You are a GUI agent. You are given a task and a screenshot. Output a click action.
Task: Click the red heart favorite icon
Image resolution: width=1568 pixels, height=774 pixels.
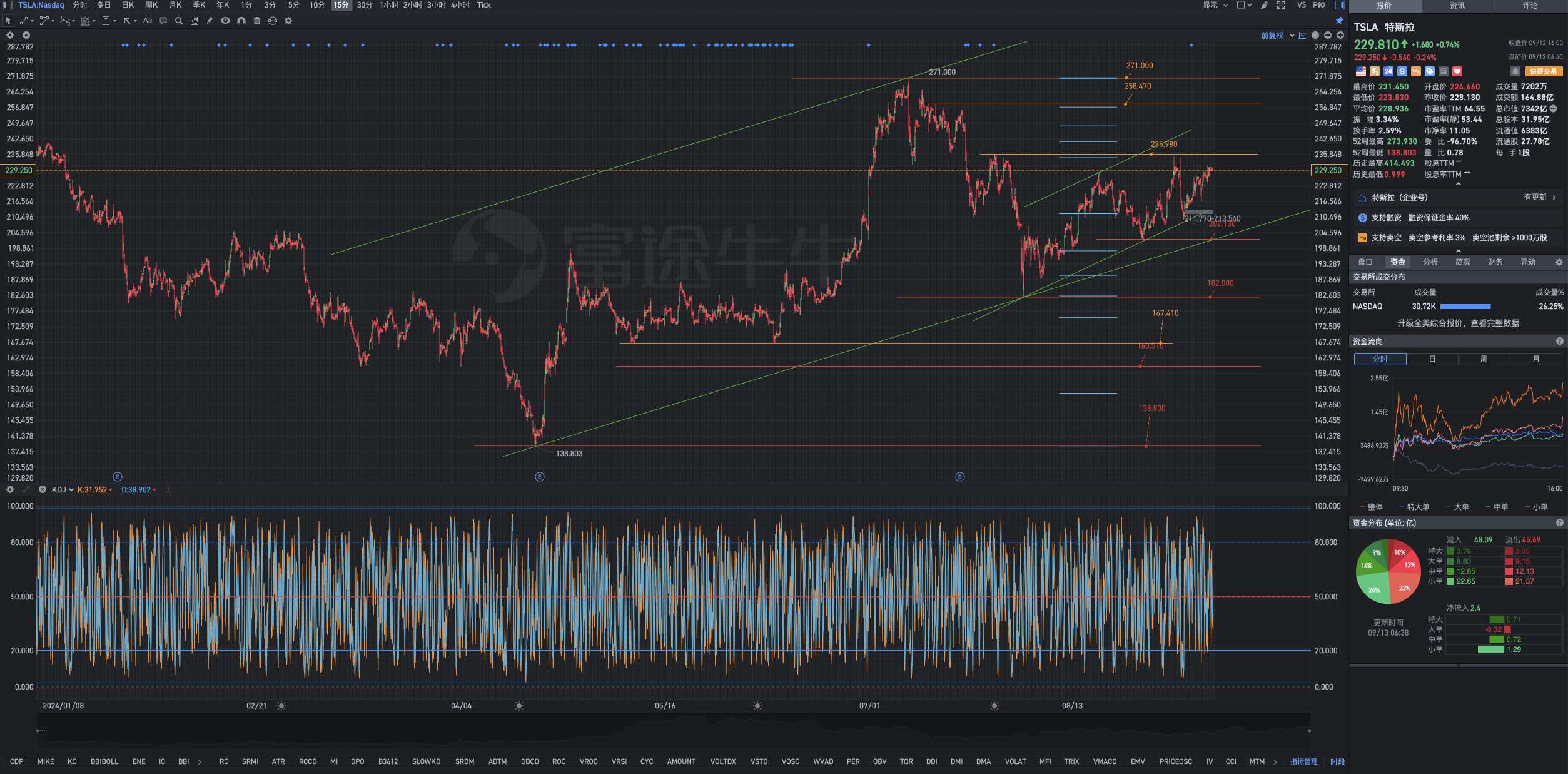1457,71
